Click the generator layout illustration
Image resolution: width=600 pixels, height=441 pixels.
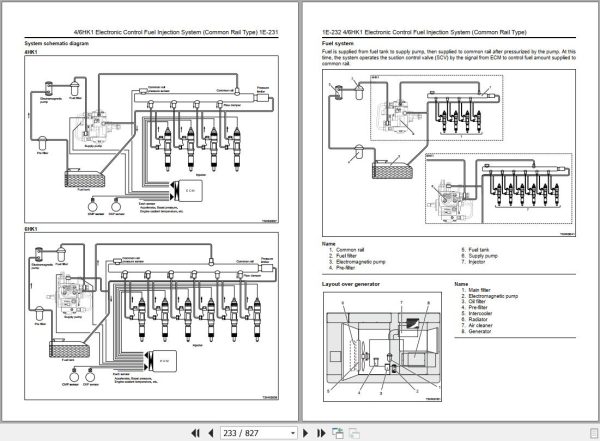(x=382, y=347)
